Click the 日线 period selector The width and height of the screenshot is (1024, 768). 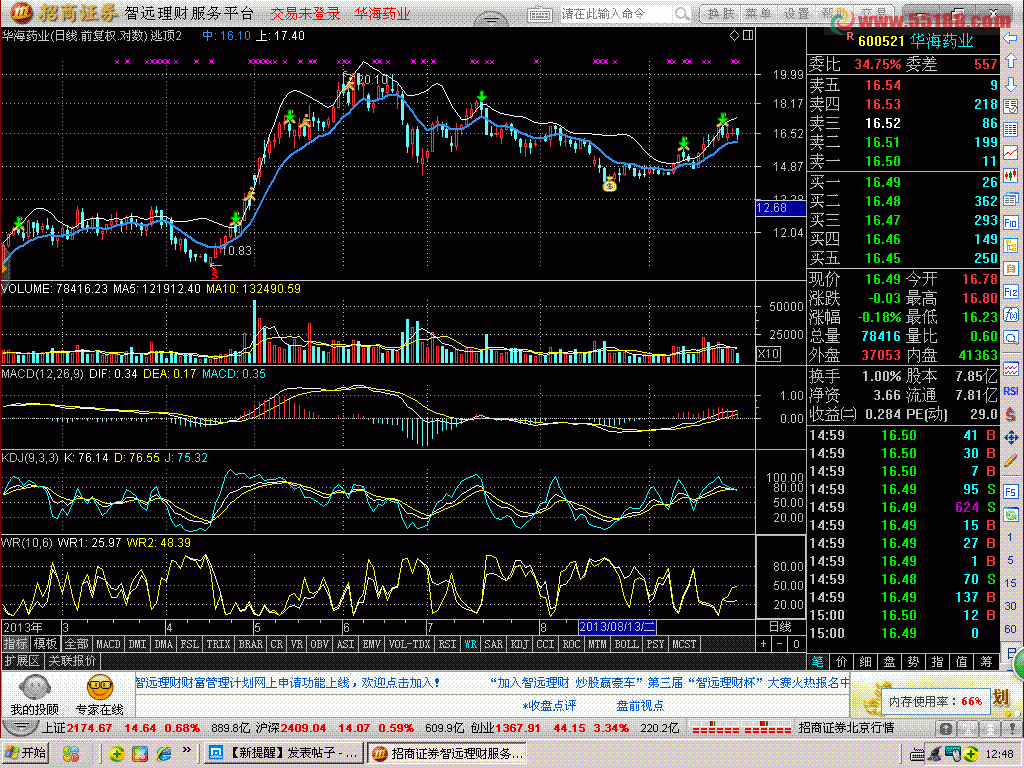(780, 627)
